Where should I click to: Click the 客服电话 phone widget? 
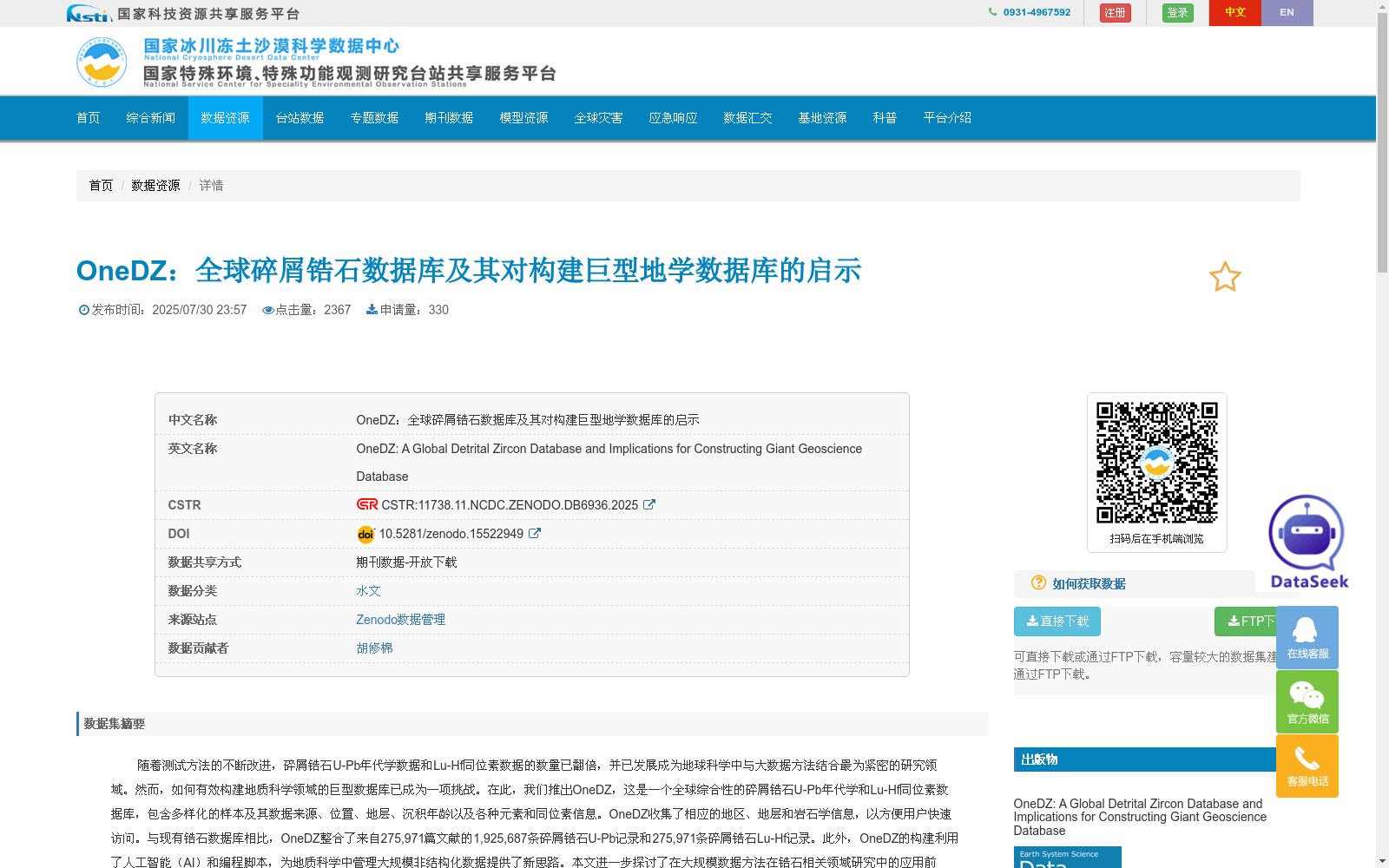[x=1307, y=766]
